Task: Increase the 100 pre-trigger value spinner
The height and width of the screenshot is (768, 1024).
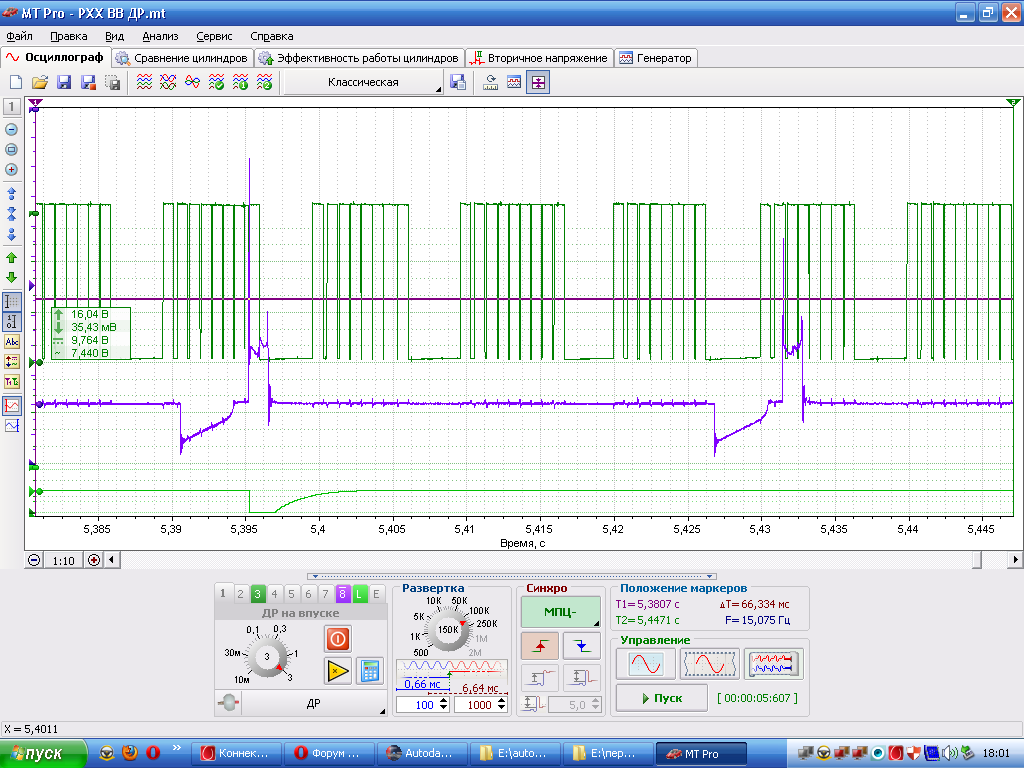Action: 444,701
